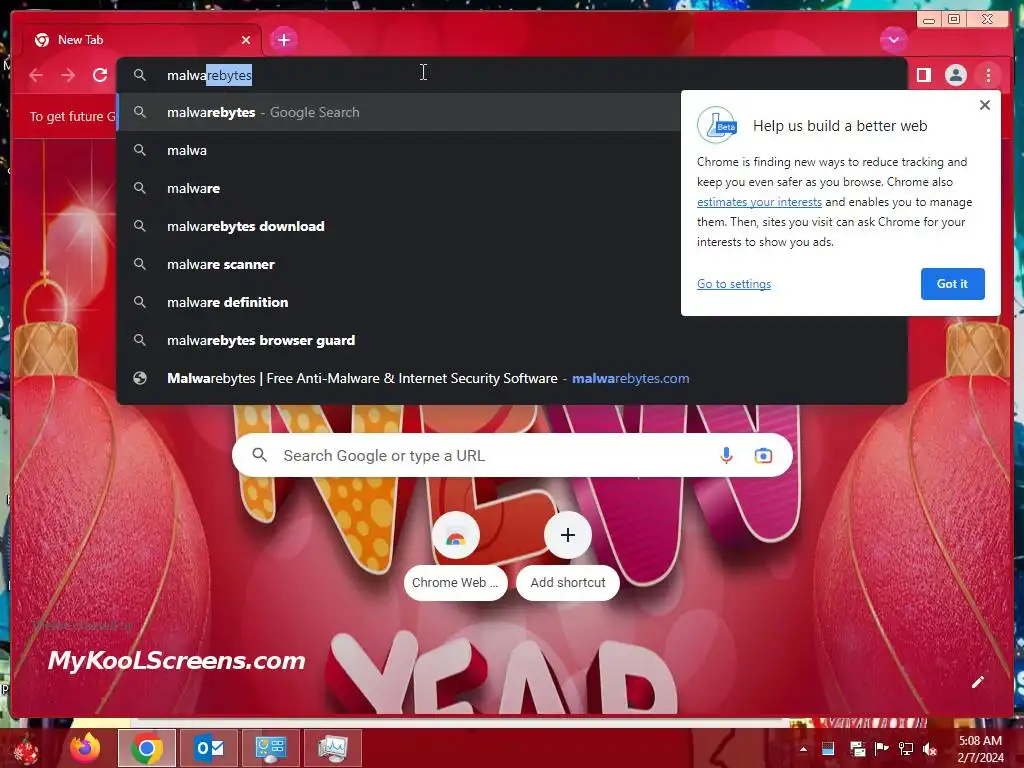Toggle the side panel icon
Viewport: 1024px width, 768px height.
coord(923,75)
